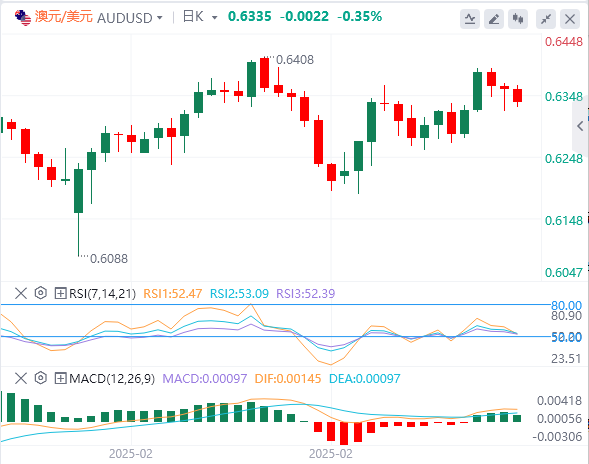Click the current price 0.6335

click(x=249, y=17)
